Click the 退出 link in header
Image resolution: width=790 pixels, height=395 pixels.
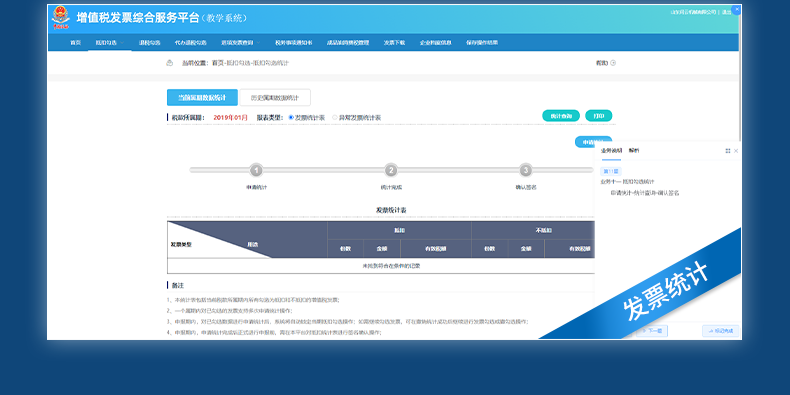(x=727, y=12)
